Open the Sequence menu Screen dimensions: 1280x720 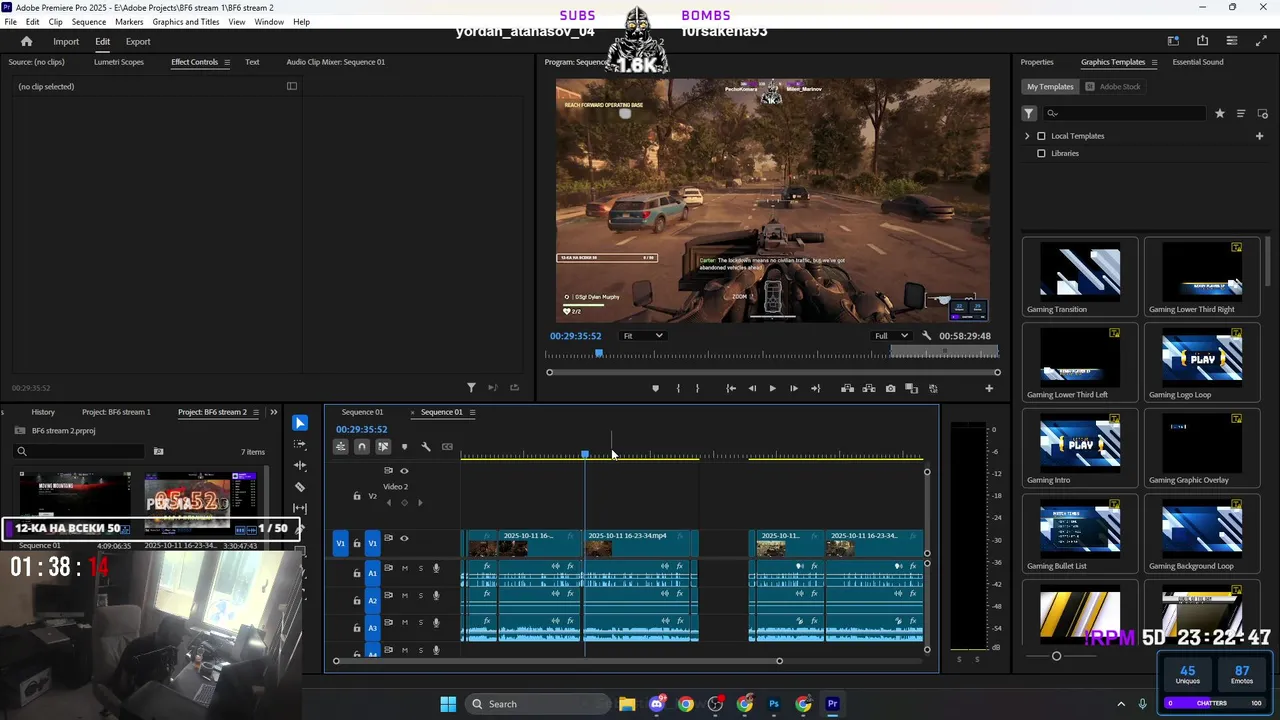[89, 22]
